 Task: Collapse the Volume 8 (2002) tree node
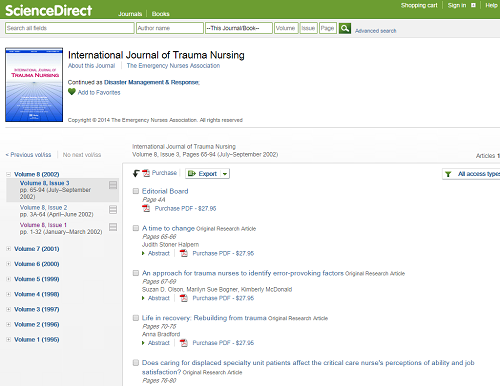(x=8, y=174)
